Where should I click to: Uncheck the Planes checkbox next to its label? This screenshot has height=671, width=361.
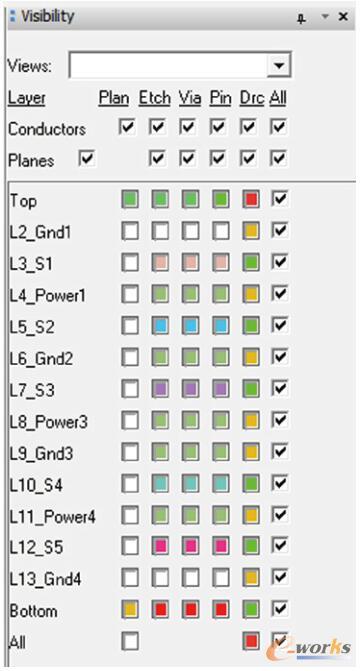pos(87,159)
